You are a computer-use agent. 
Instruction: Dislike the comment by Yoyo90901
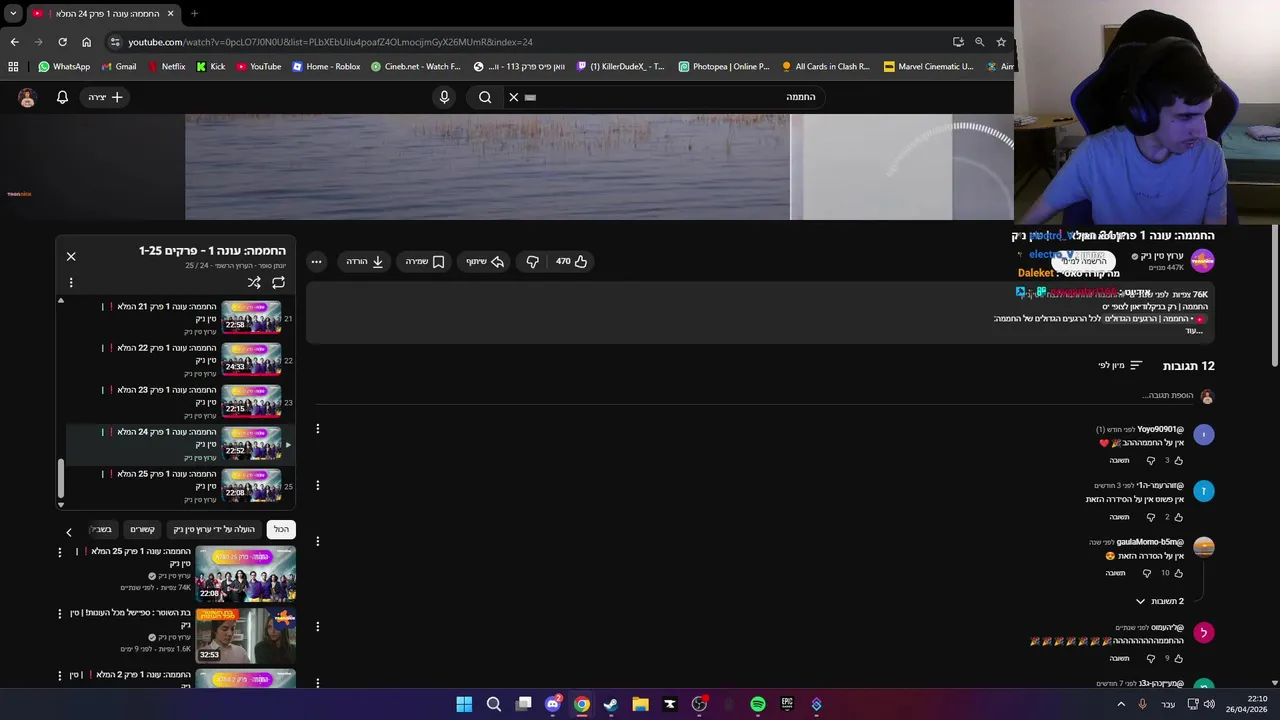click(1150, 461)
